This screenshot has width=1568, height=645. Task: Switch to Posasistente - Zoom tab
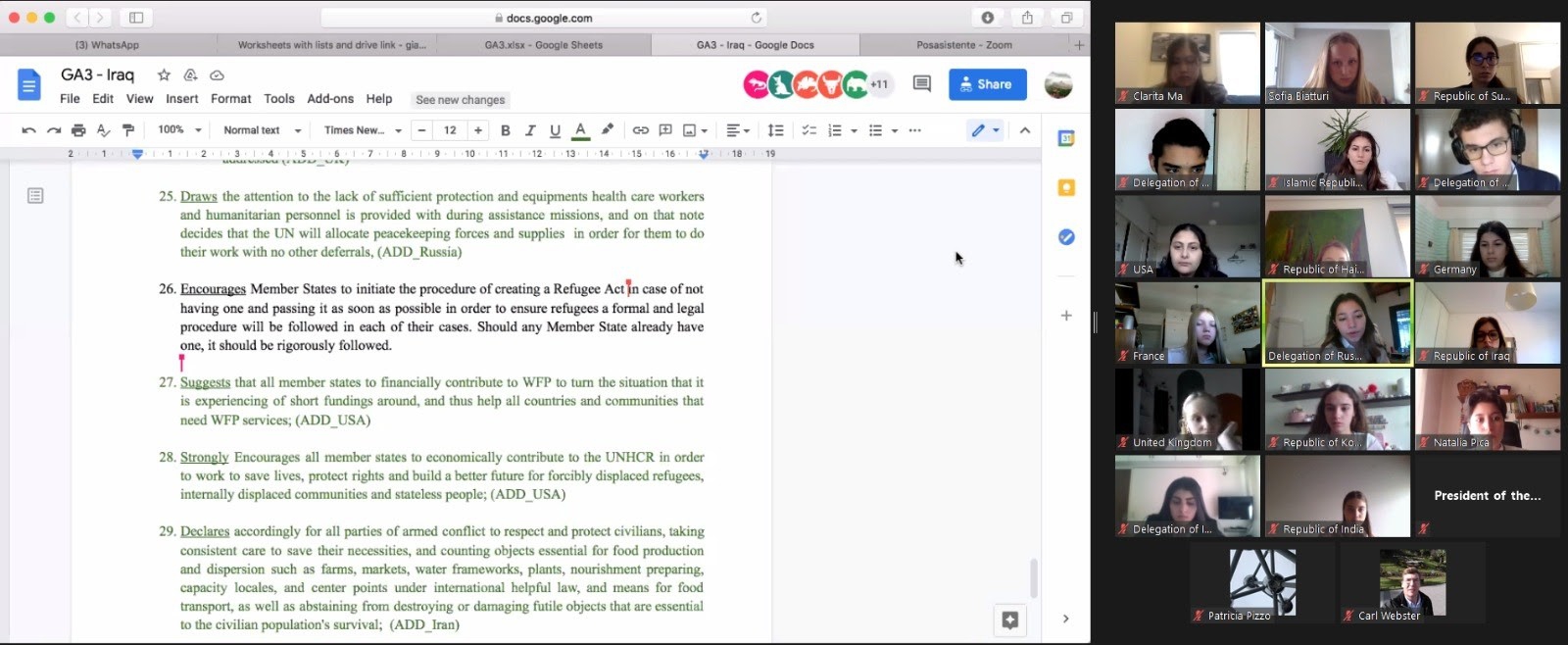(x=964, y=45)
